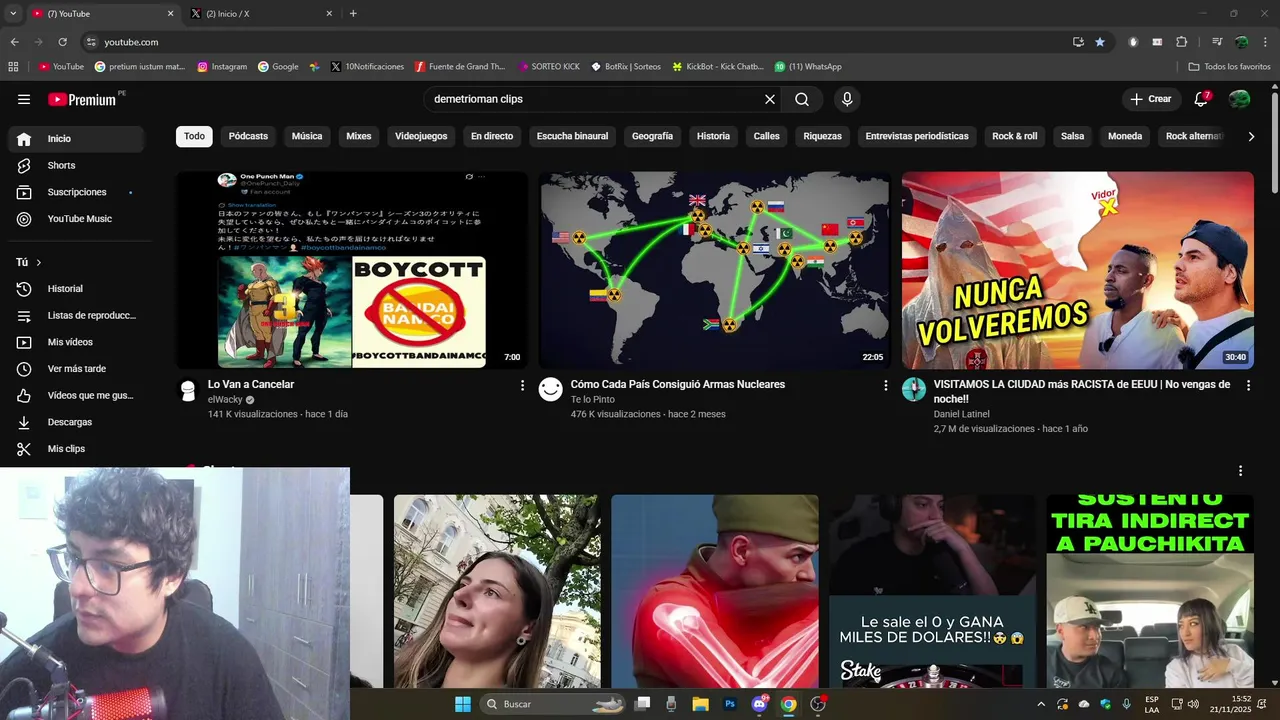This screenshot has height=720, width=1280.
Task: Open options for VISITAMOS LA CIUDAD video
Action: 1248,385
